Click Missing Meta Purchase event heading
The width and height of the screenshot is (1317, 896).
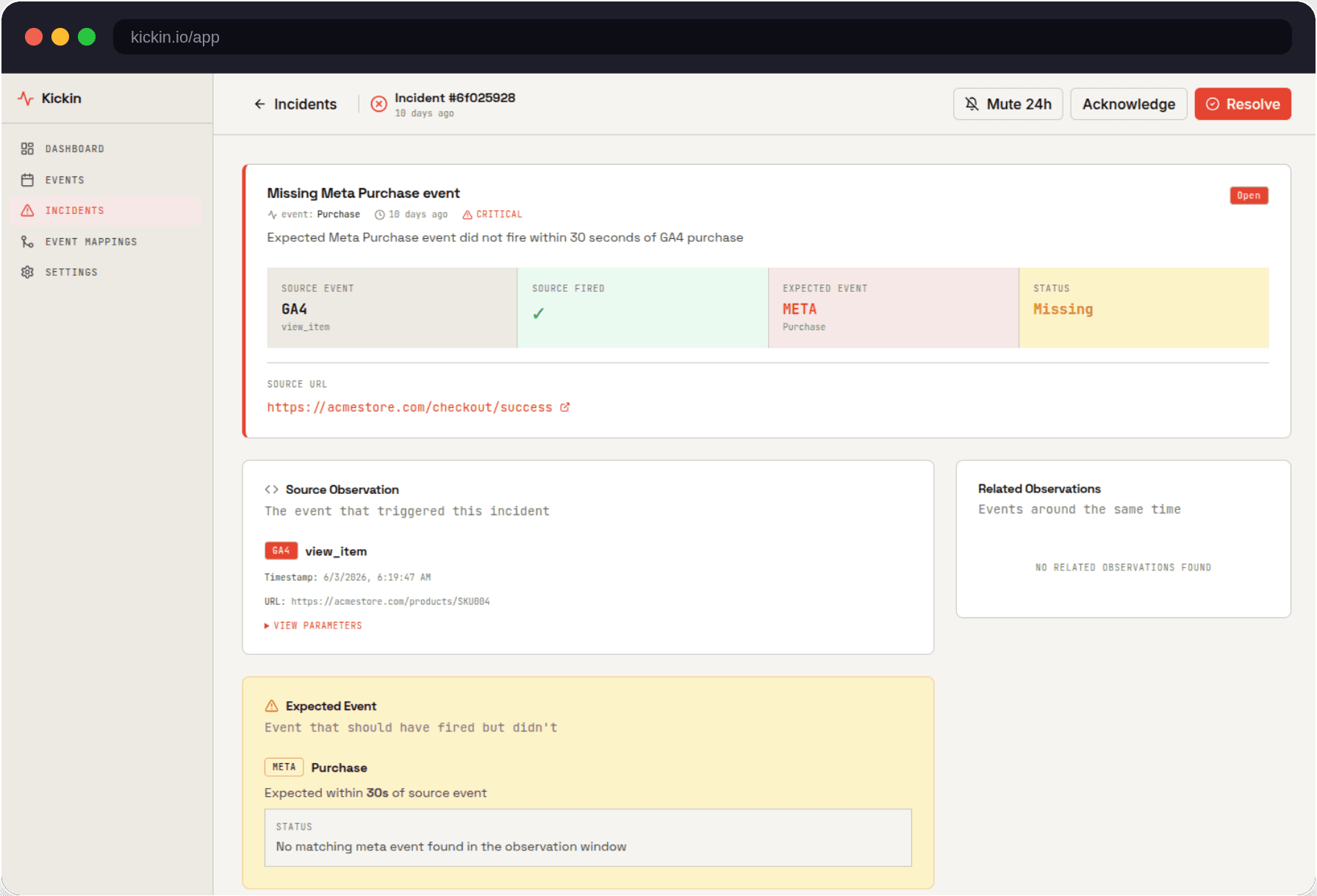tap(363, 193)
